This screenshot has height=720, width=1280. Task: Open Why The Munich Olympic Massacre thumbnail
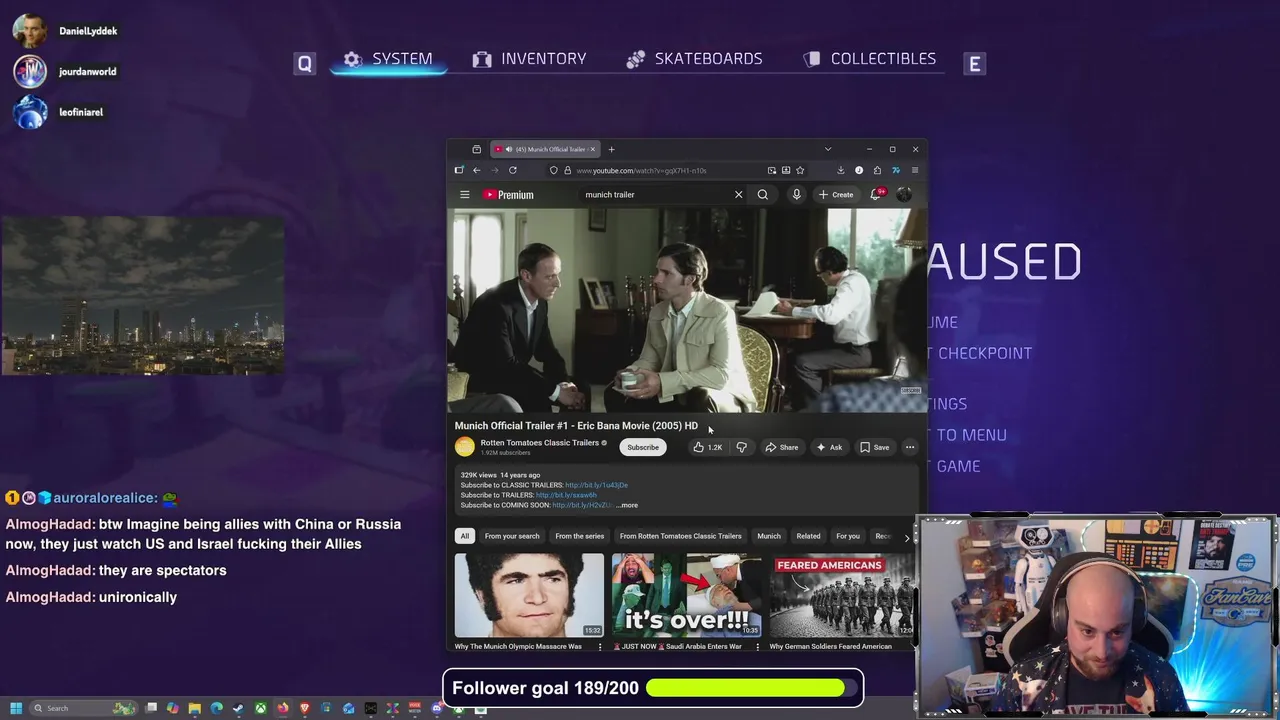coord(529,595)
